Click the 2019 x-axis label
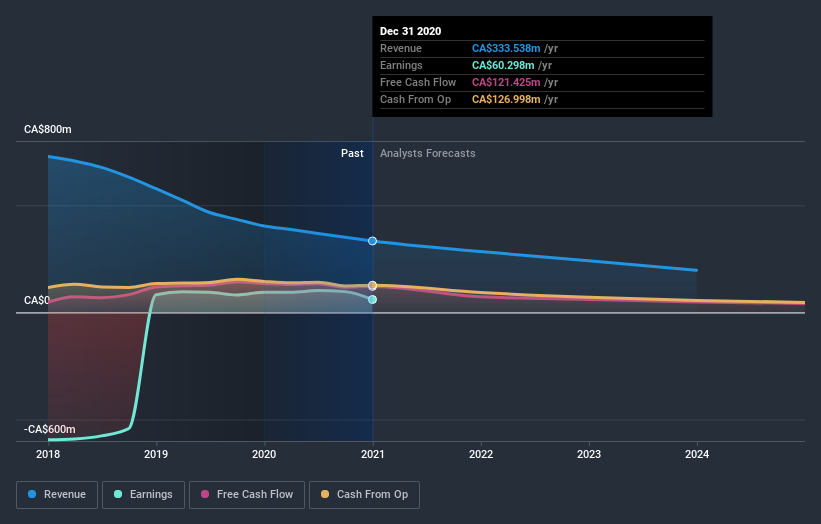 point(156,454)
